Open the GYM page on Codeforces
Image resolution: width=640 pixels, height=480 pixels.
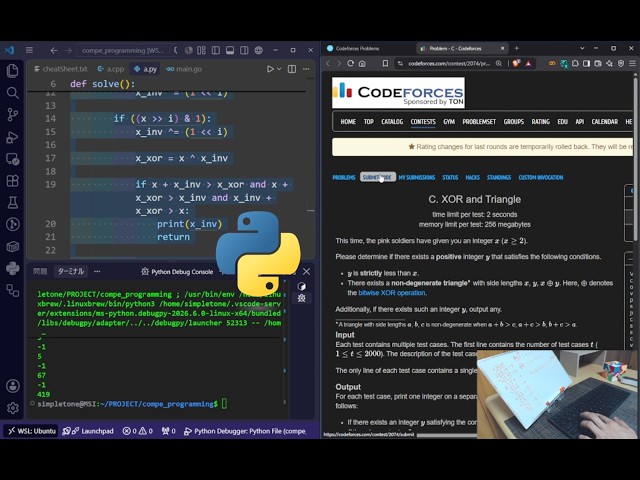[x=449, y=122]
